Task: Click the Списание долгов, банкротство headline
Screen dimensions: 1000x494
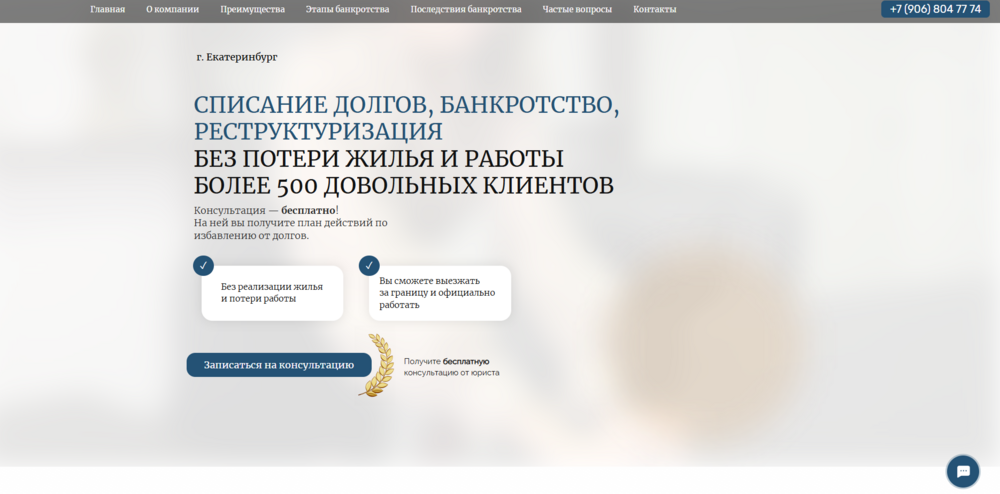Action: [406, 106]
